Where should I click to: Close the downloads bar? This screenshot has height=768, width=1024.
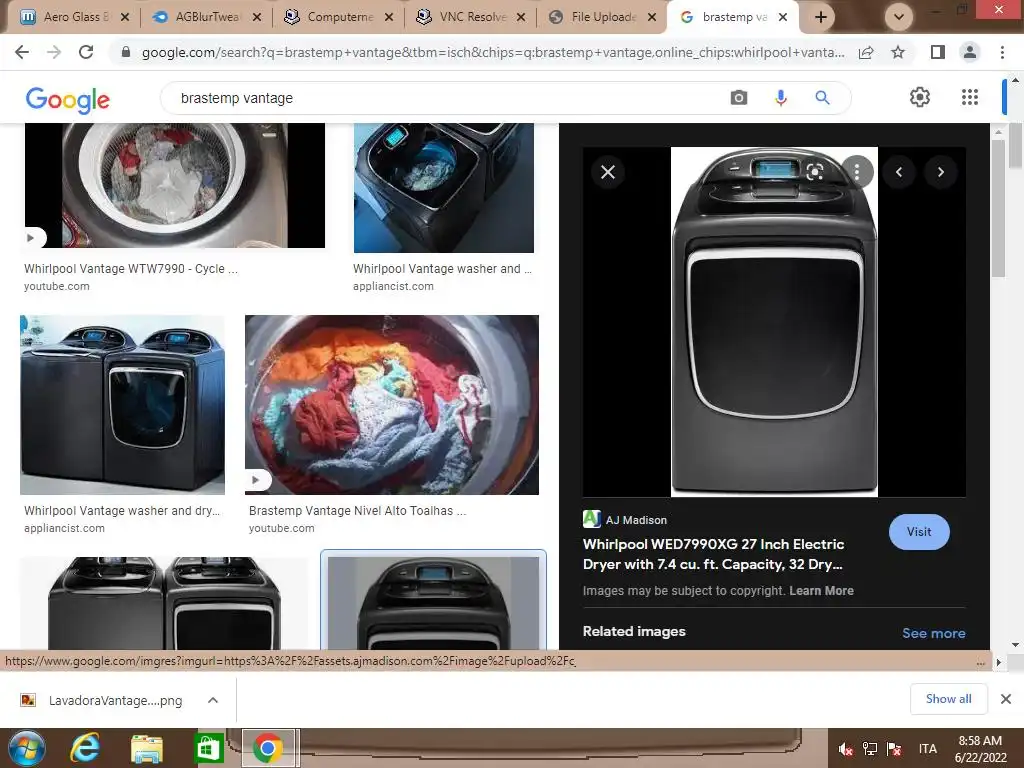pos(1006,699)
